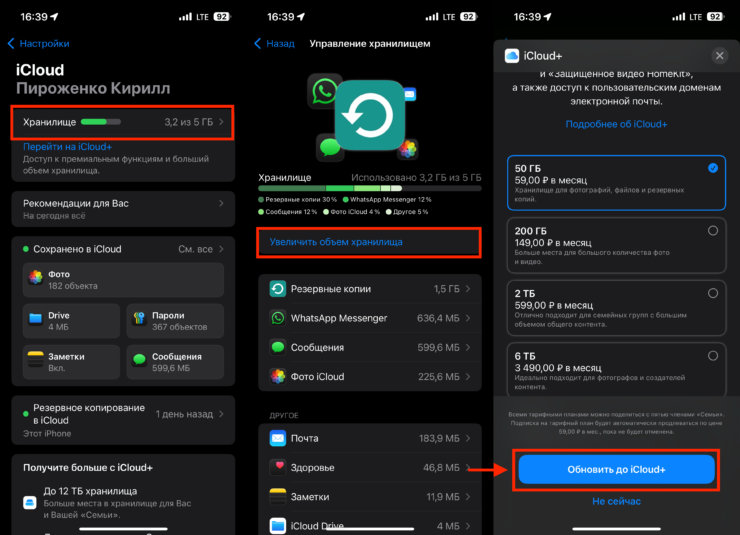Tap the Заметки icon in Другое list
The image size is (740, 535).
click(278, 497)
